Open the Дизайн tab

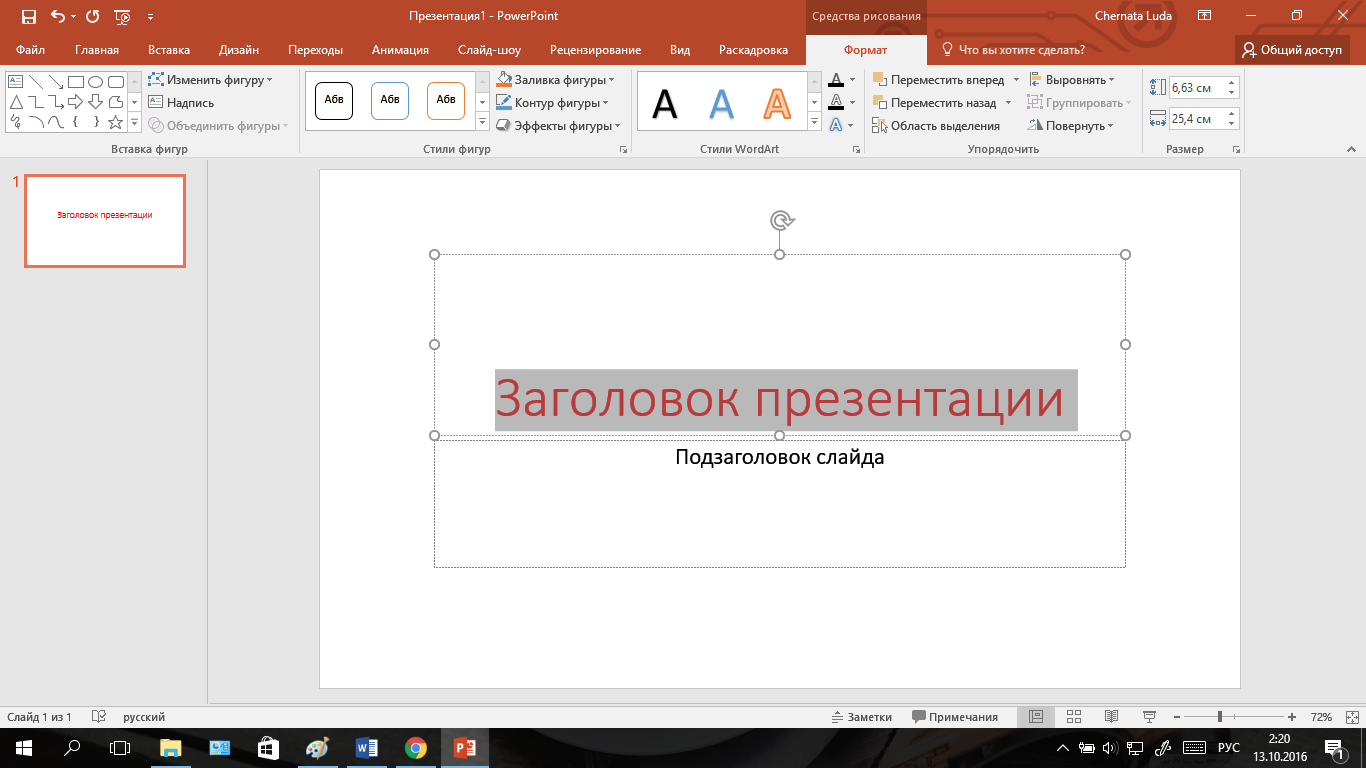[239, 50]
